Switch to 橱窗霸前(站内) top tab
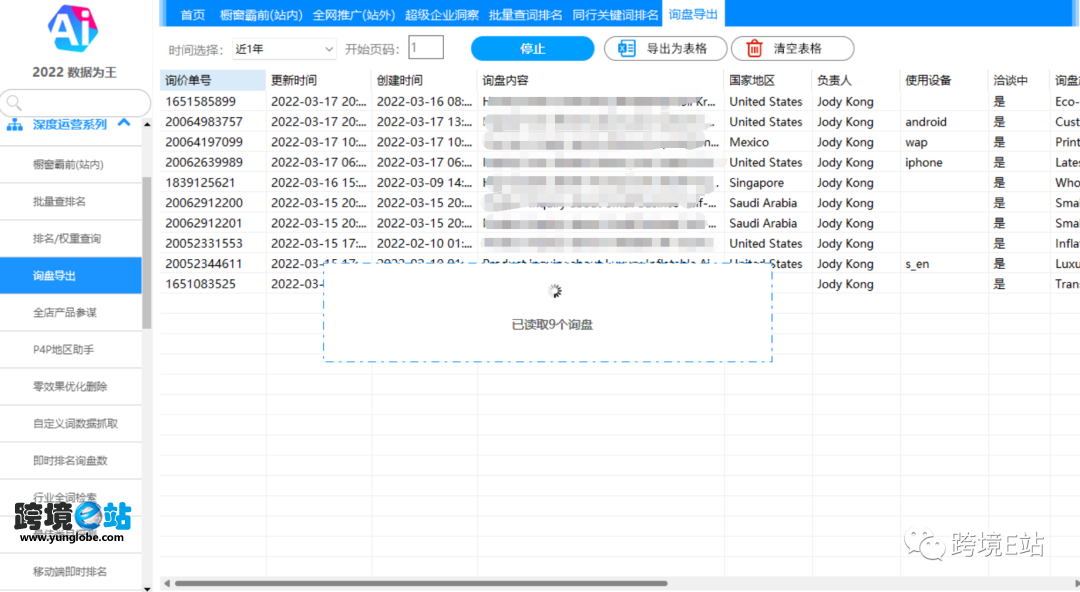The width and height of the screenshot is (1080, 592). (261, 14)
